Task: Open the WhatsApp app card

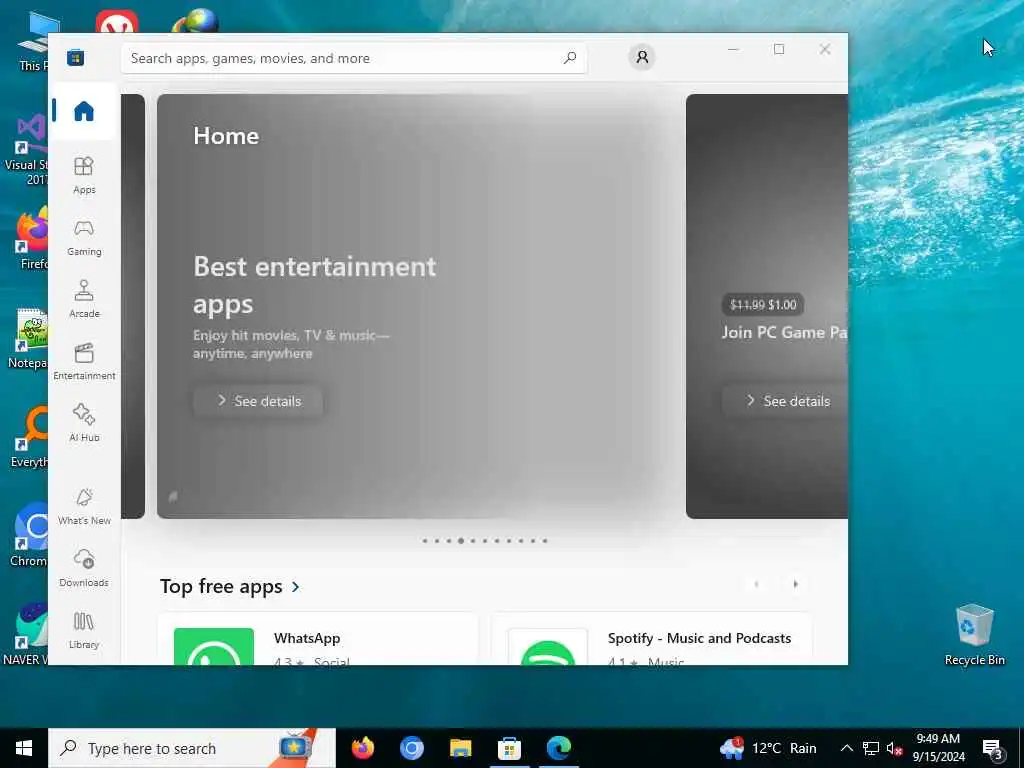Action: pos(318,639)
